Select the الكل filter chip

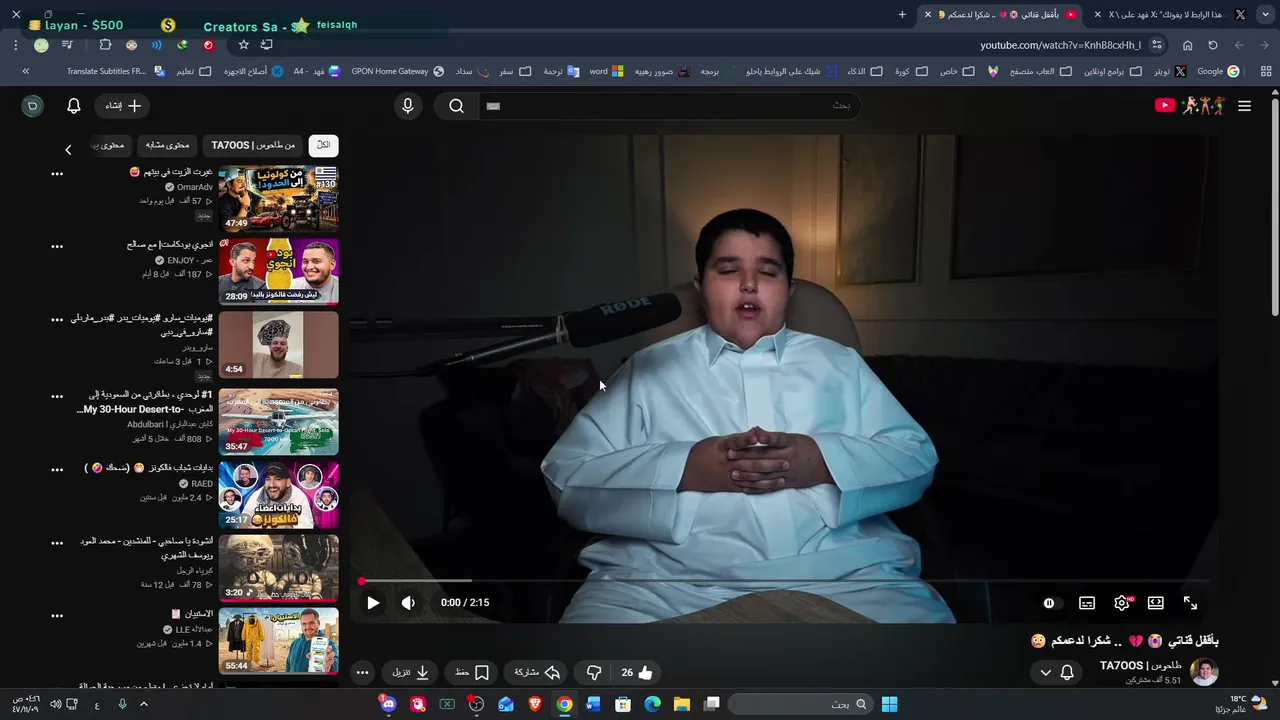323,145
